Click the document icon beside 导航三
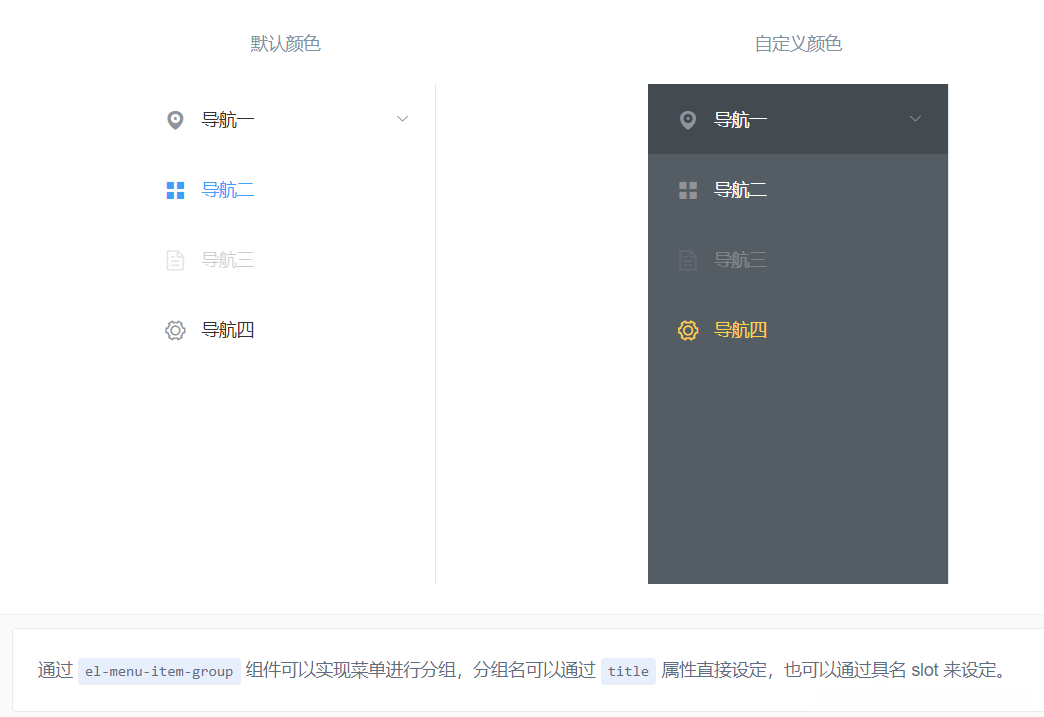The image size is (1044, 717). 175,259
